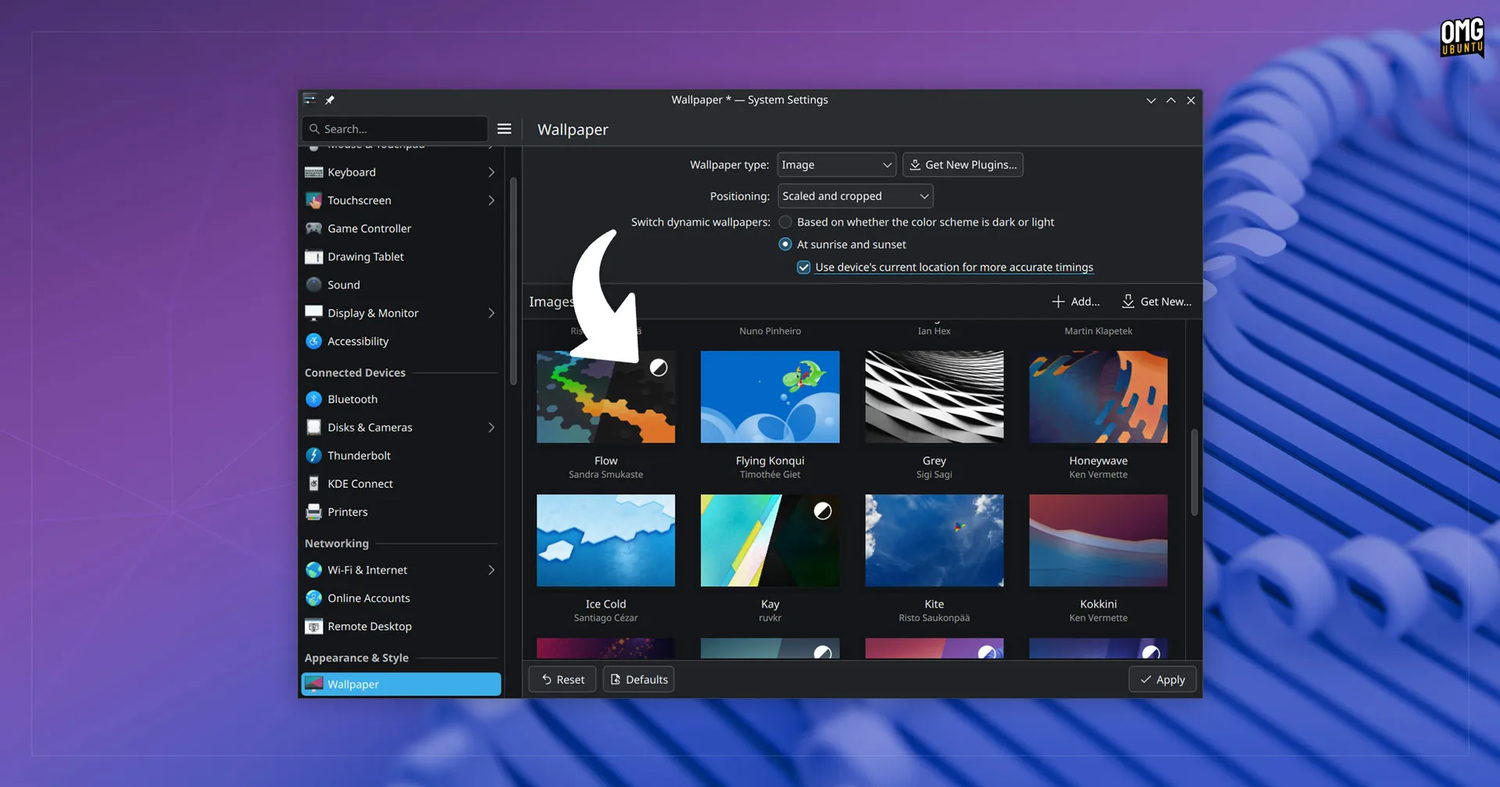Image resolution: width=1500 pixels, height=787 pixels.
Task: Open the Wallpaper type dropdown
Action: coord(836,165)
